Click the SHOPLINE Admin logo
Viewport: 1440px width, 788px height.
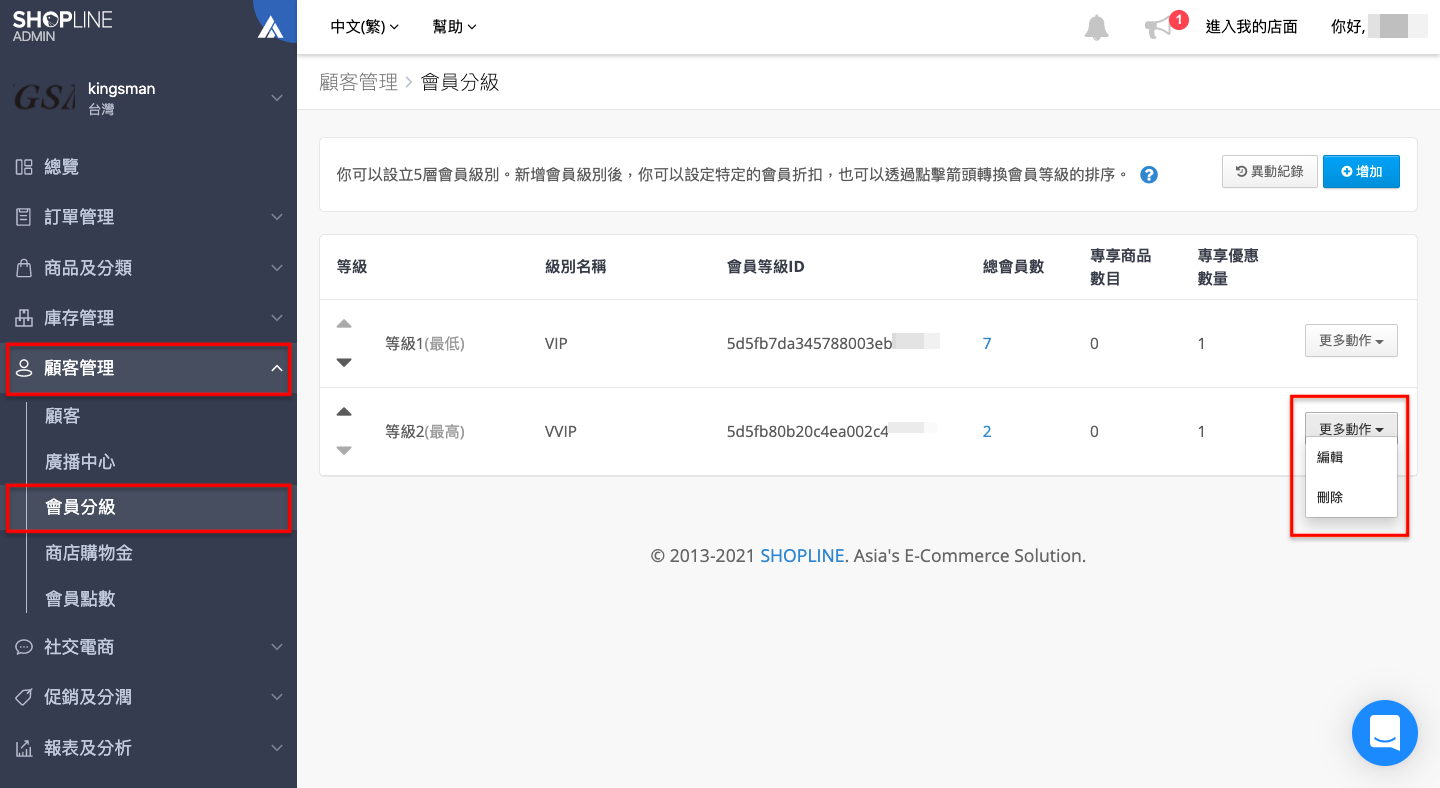[x=62, y=26]
